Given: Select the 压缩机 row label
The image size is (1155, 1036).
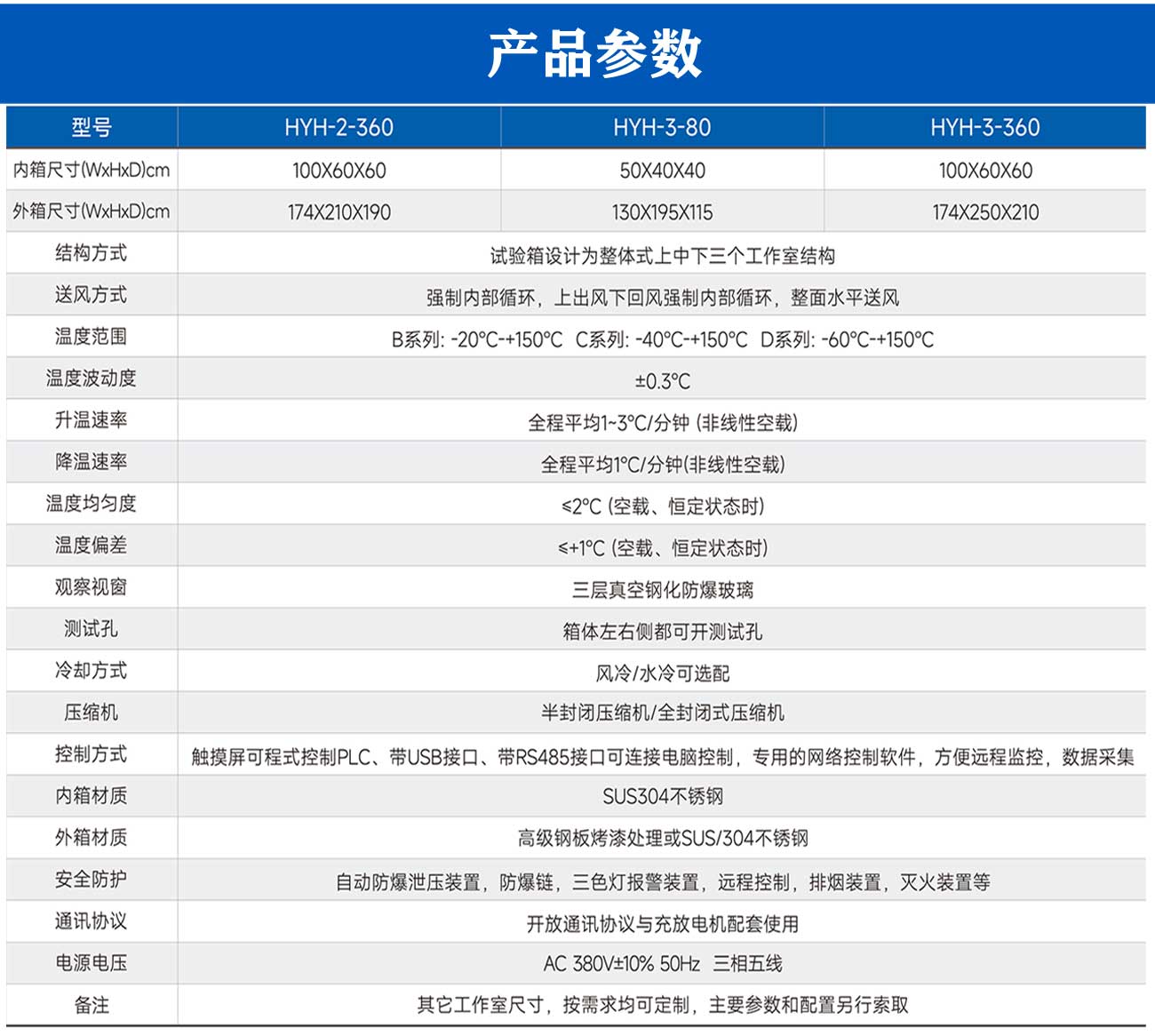Looking at the screenshot, I should pyautogui.click(x=92, y=713).
